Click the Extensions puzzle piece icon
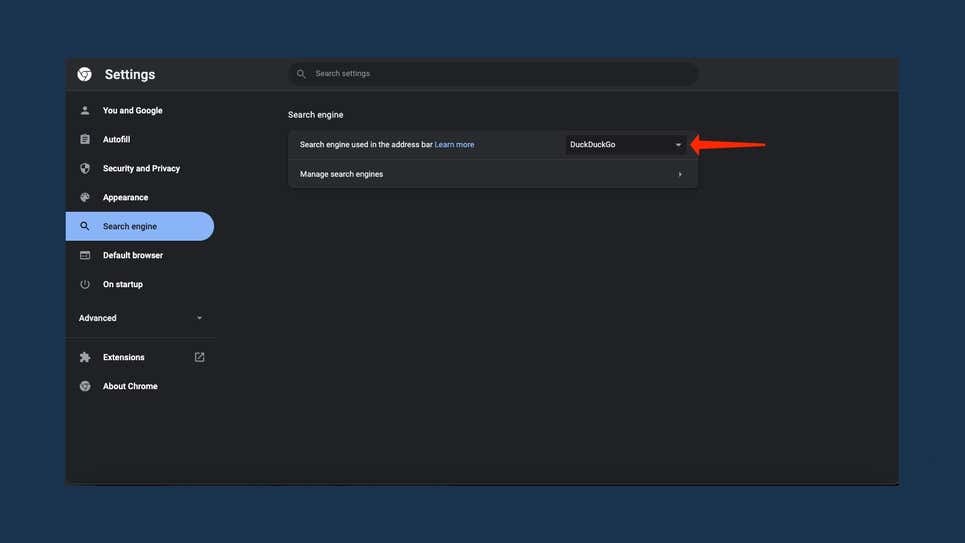 pyautogui.click(x=85, y=358)
